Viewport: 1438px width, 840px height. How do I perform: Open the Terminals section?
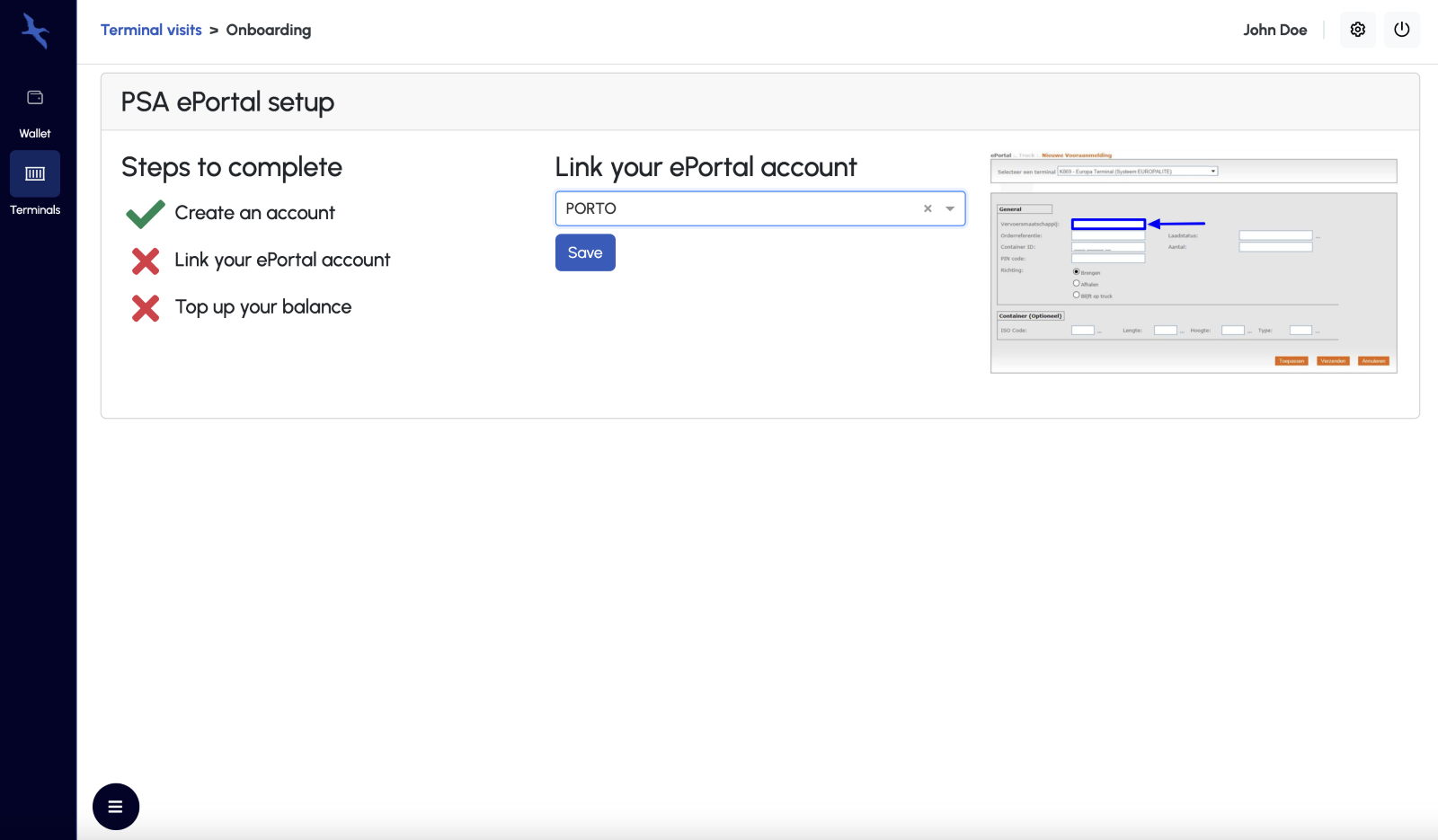35,185
